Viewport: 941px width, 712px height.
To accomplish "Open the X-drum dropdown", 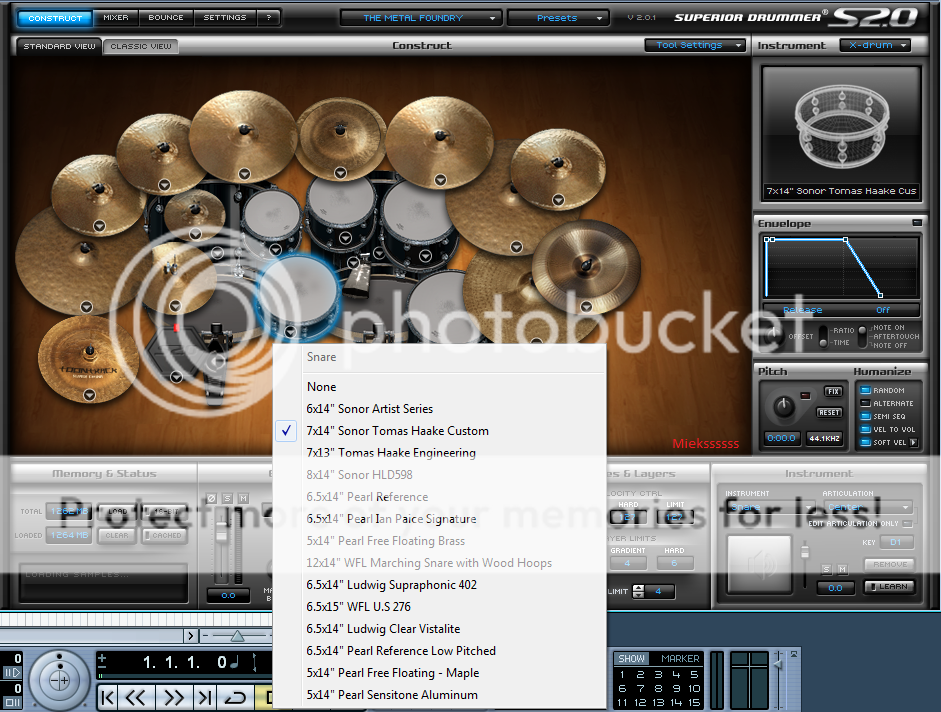I will (x=875, y=45).
